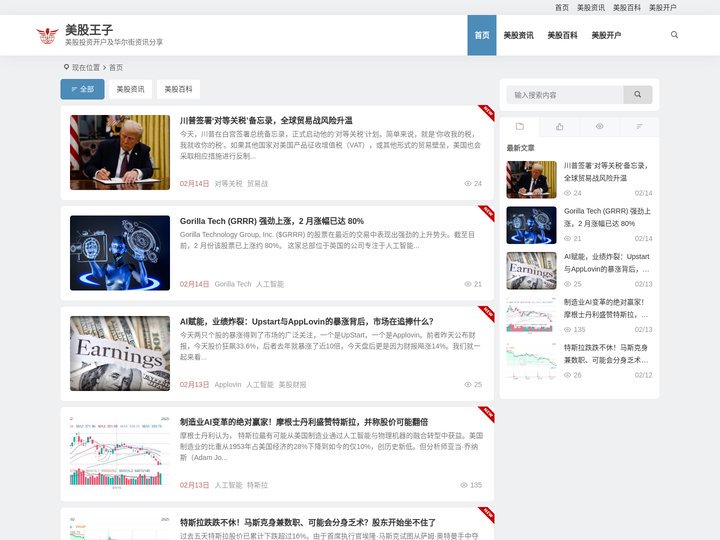Open 美股百科 in the main navigation
The height and width of the screenshot is (540, 720).
562,35
